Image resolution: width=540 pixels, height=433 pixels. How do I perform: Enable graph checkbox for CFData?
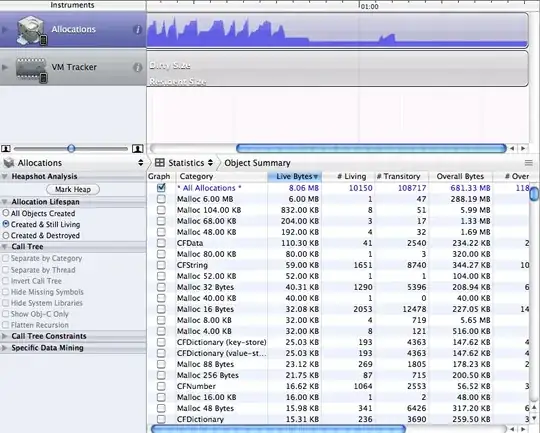[x=161, y=243]
